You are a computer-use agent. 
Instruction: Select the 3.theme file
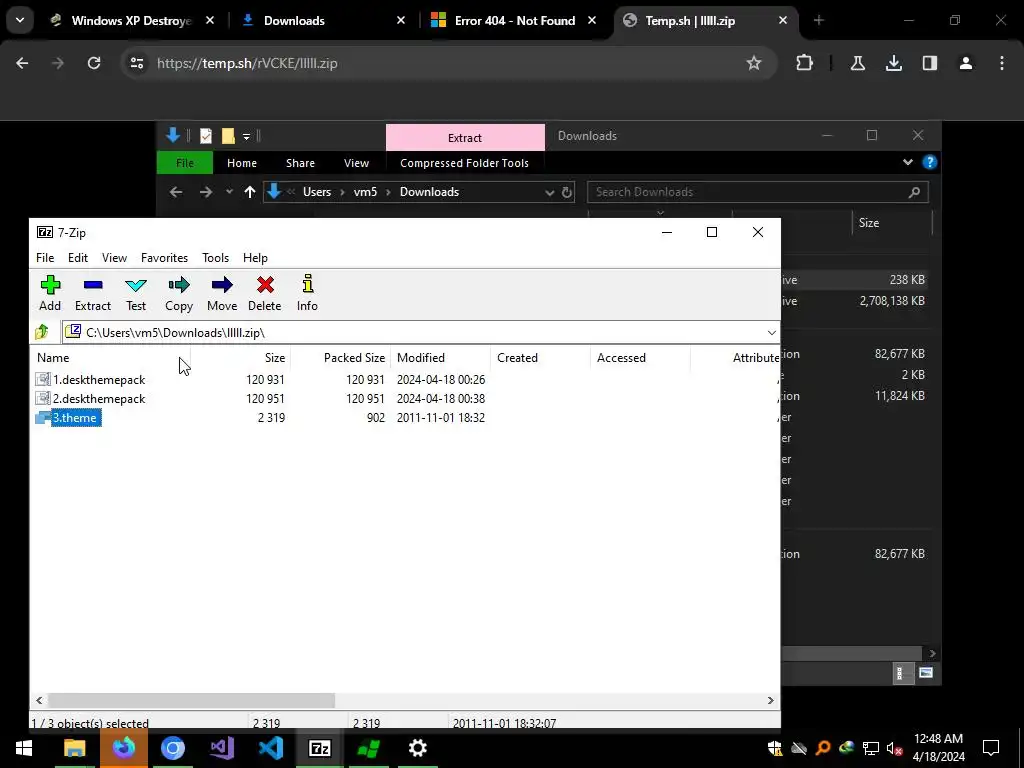tap(75, 417)
